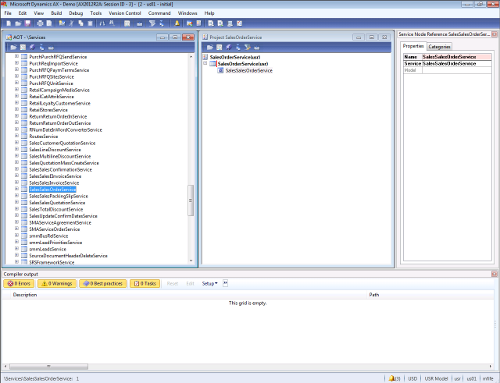Click the Edit button in Compiler output

coord(190,283)
